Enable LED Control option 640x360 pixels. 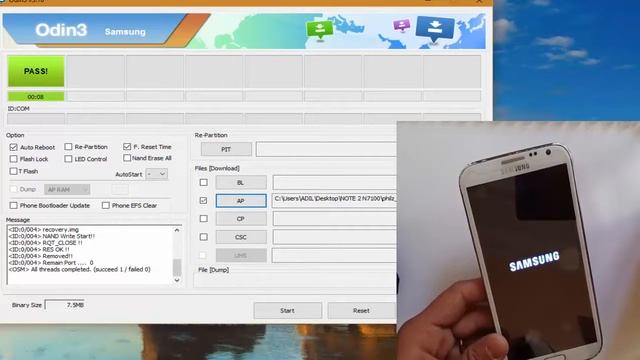68,159
